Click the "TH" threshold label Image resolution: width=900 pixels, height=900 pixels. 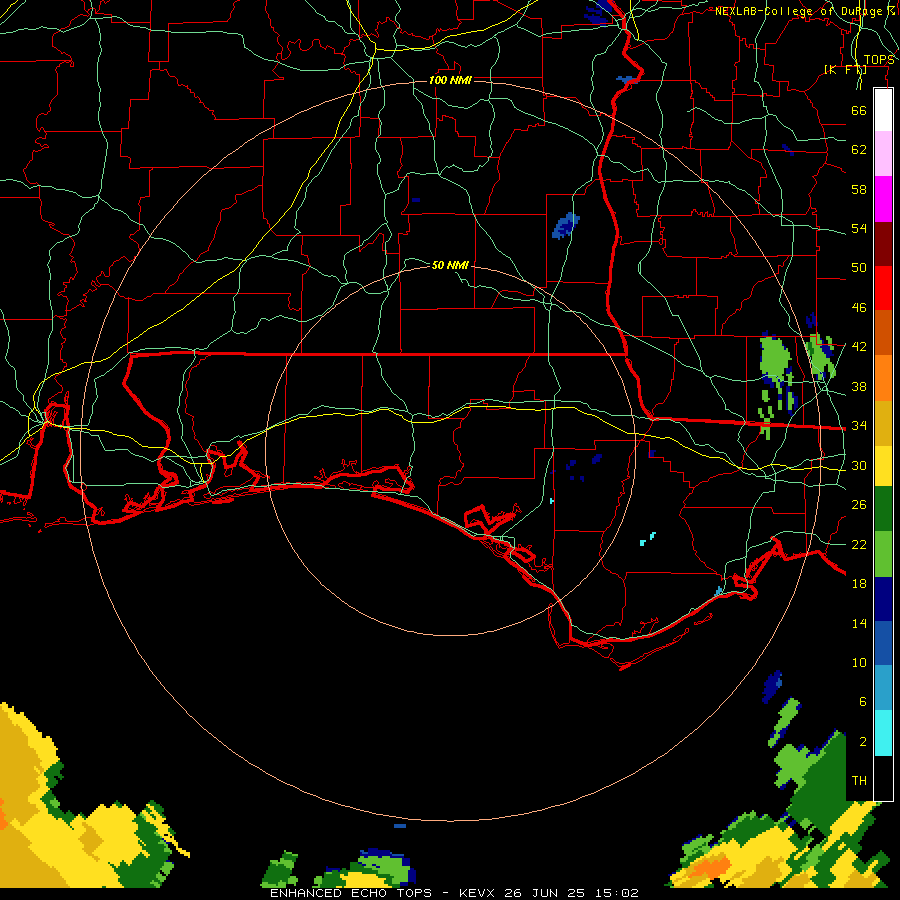click(x=859, y=781)
